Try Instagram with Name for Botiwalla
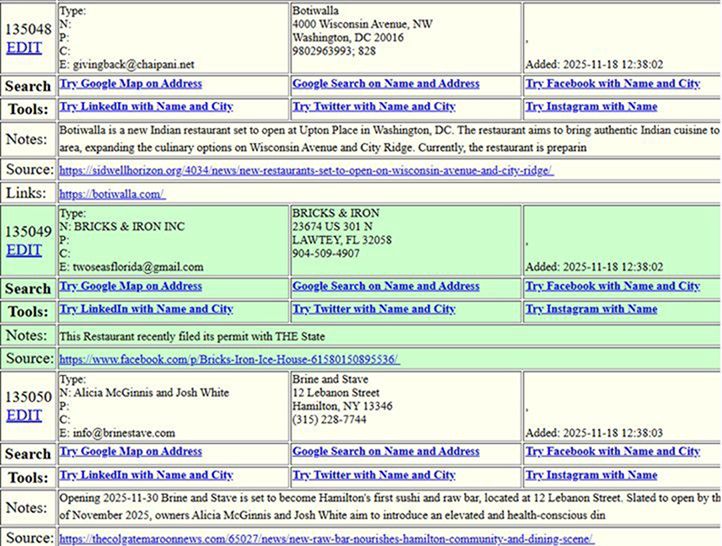 tap(592, 107)
